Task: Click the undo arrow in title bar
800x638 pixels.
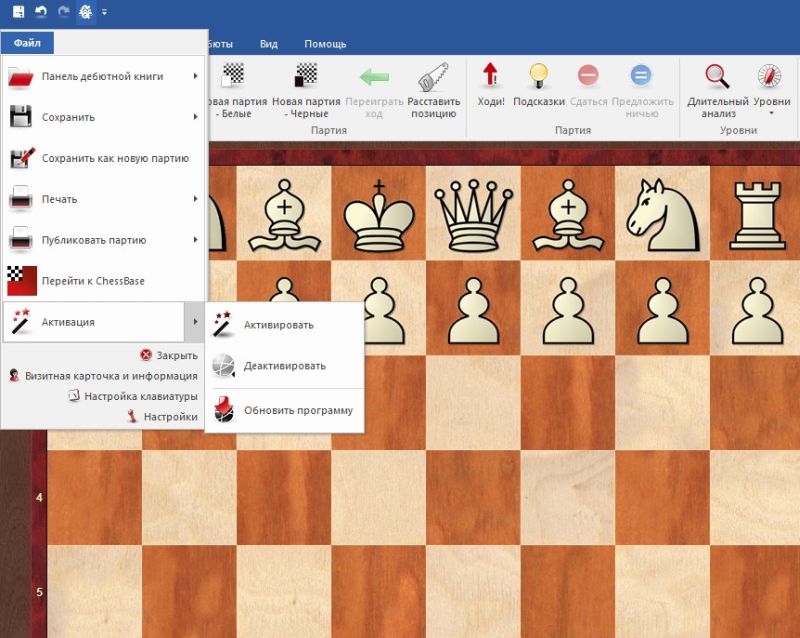Action: pyautogui.click(x=41, y=12)
